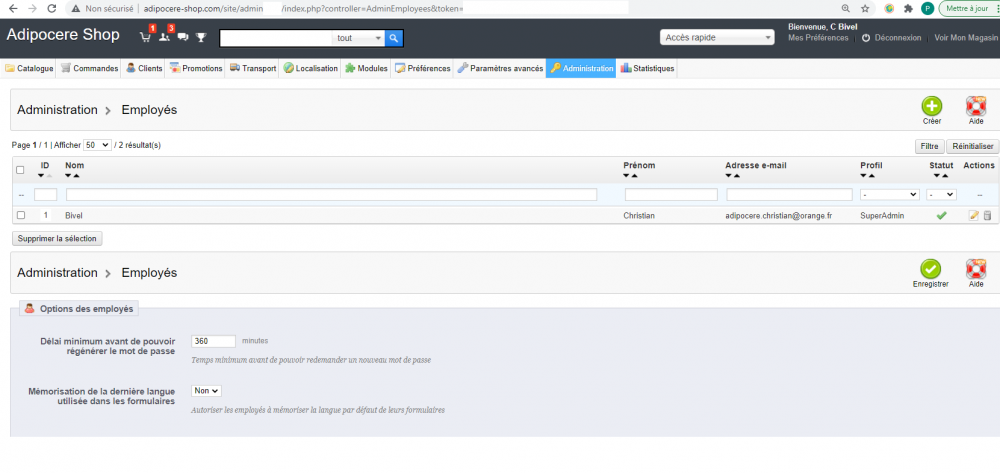Image resolution: width=1000 pixels, height=473 pixels.
Task: Open Chrome profile avatar P
Action: (927, 9)
